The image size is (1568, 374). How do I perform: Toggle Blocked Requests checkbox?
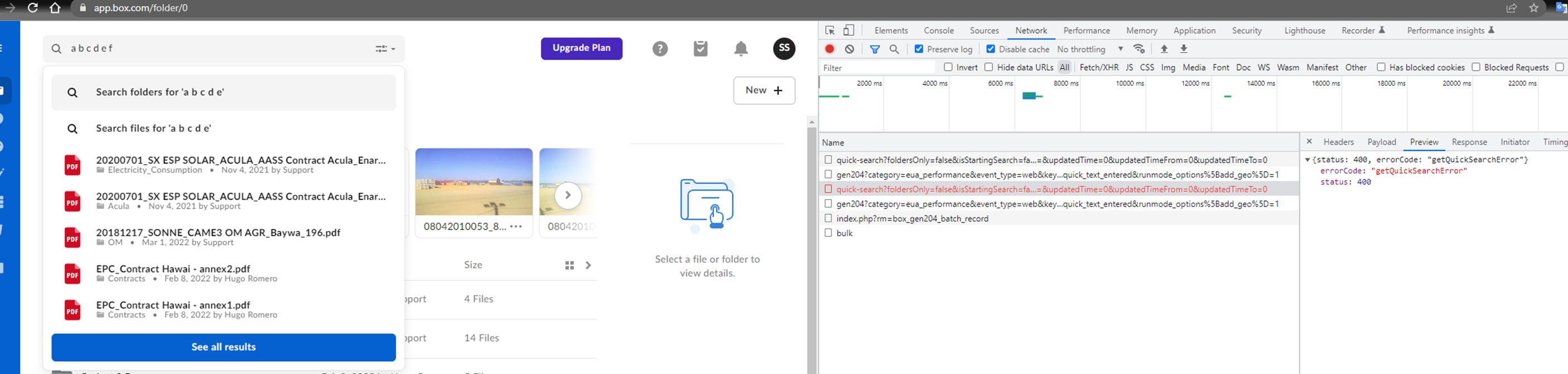pyautogui.click(x=1475, y=67)
